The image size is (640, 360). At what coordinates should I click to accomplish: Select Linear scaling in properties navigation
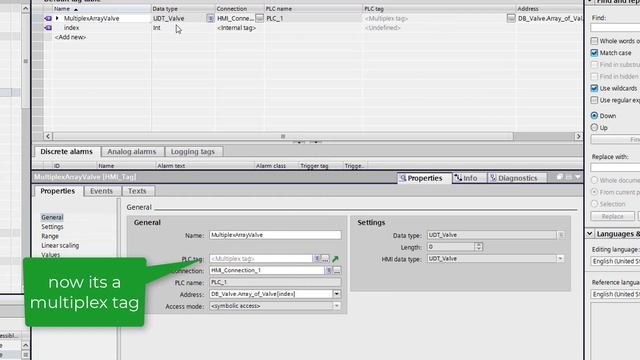point(60,246)
